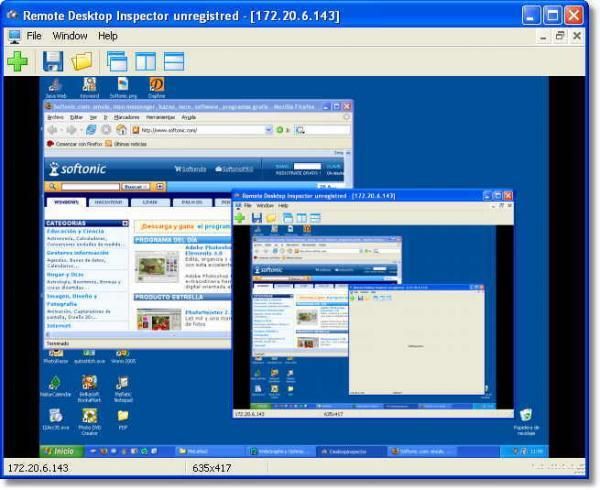Click the floppy disk save icon
600x490 pixels.
53,61
